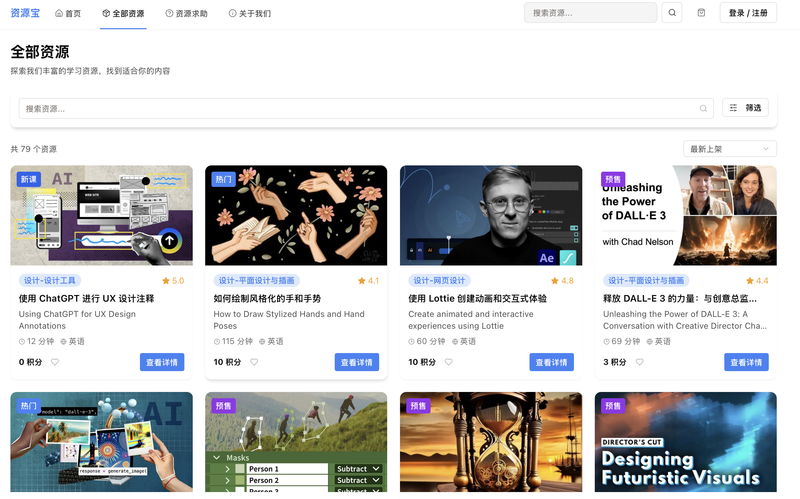Focus the top header search field

(x=590, y=13)
